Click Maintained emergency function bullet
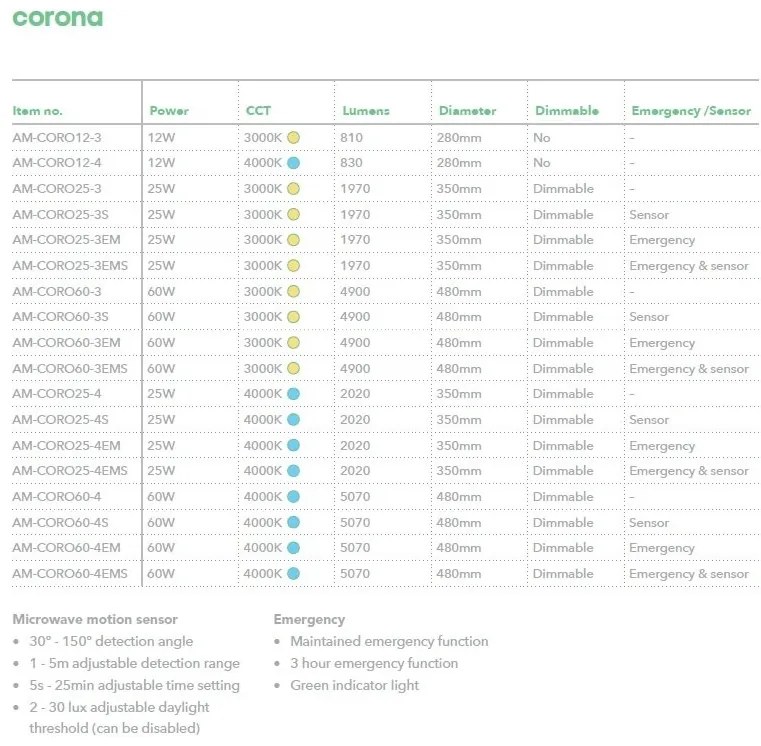 click(x=389, y=641)
